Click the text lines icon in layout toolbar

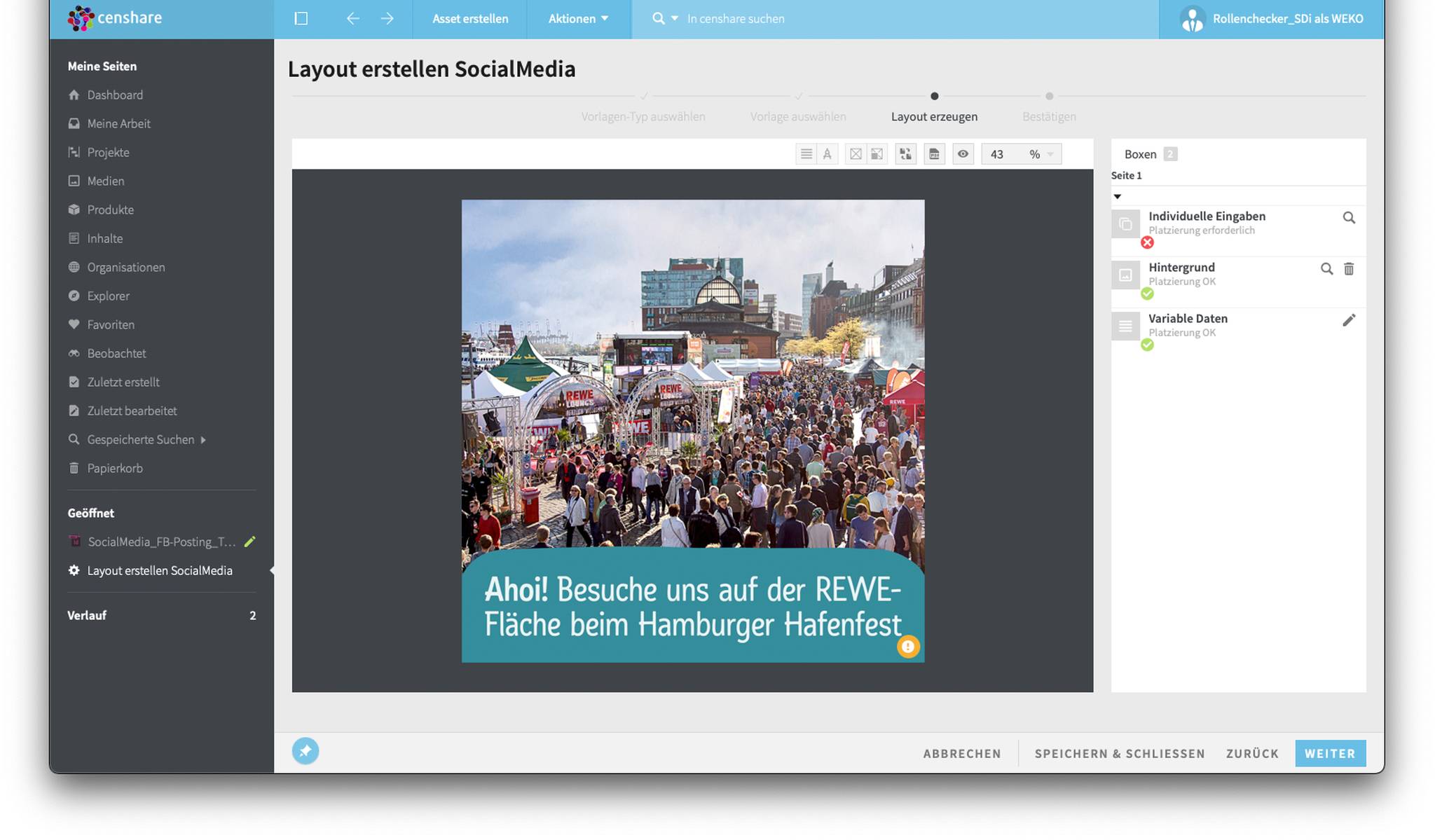[806, 154]
